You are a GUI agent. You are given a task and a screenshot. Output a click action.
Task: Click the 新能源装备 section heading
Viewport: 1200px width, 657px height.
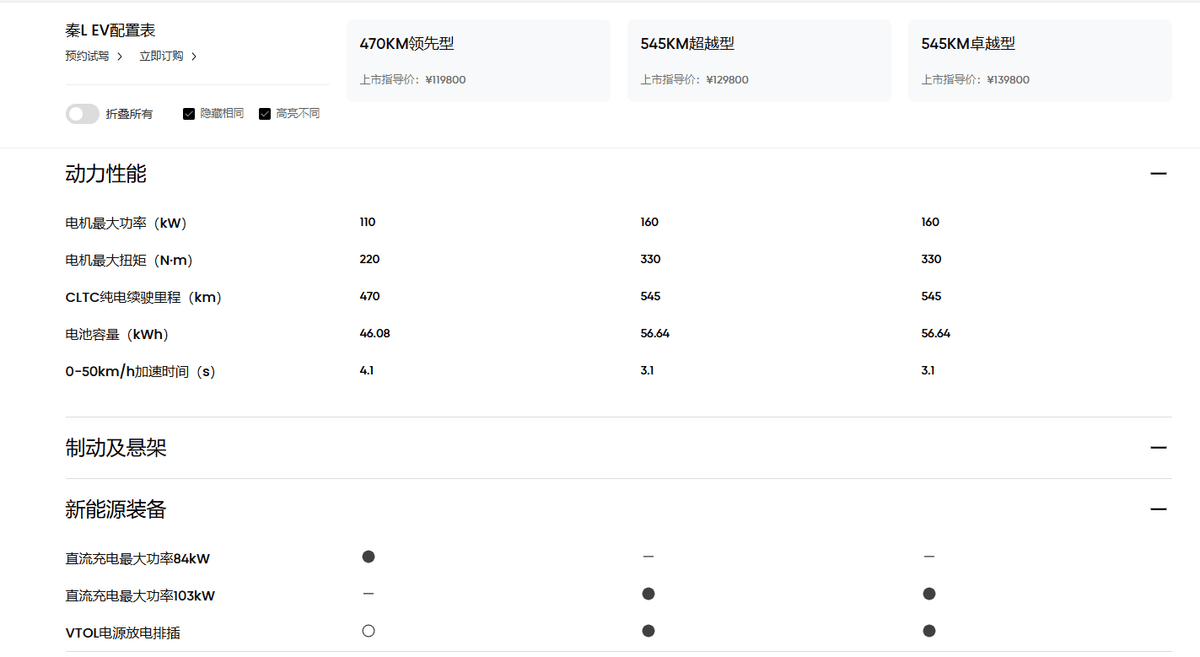point(116,510)
